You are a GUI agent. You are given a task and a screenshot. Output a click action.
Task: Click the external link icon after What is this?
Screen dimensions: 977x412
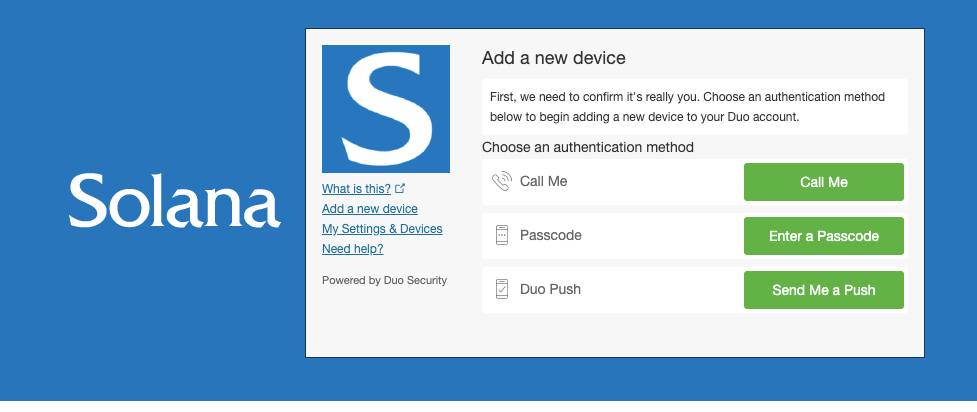(x=400, y=188)
